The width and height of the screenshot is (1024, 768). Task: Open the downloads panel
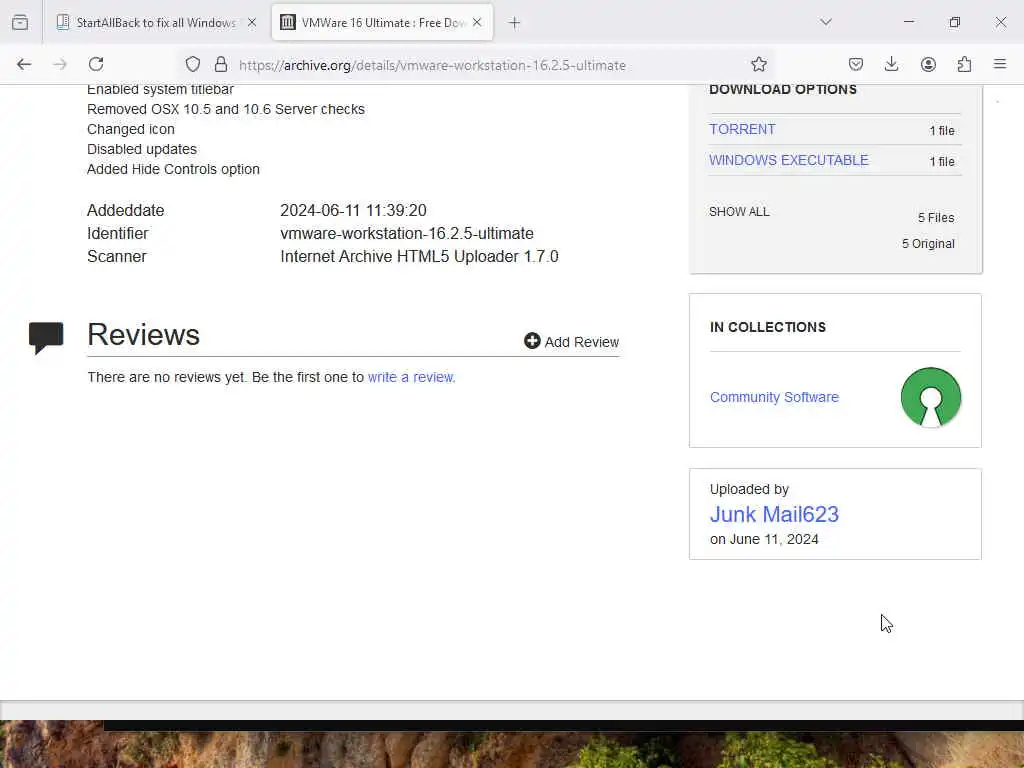pos(891,64)
